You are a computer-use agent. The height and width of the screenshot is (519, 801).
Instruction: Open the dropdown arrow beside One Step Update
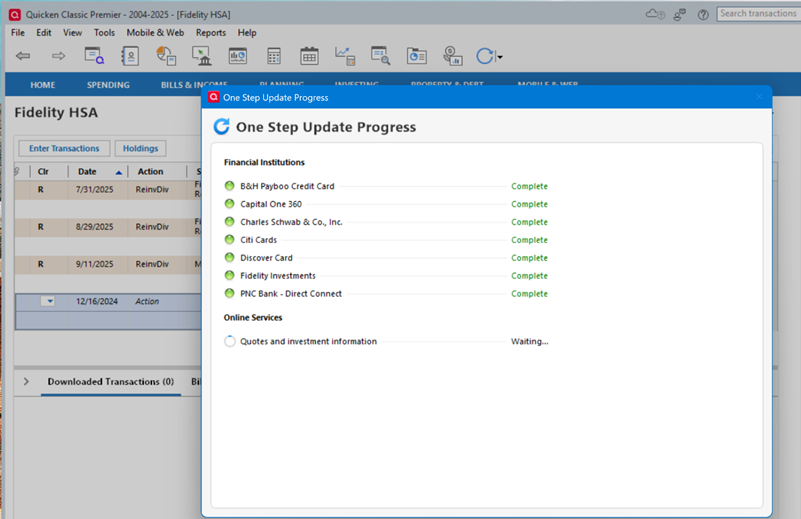pyautogui.click(x=500, y=57)
